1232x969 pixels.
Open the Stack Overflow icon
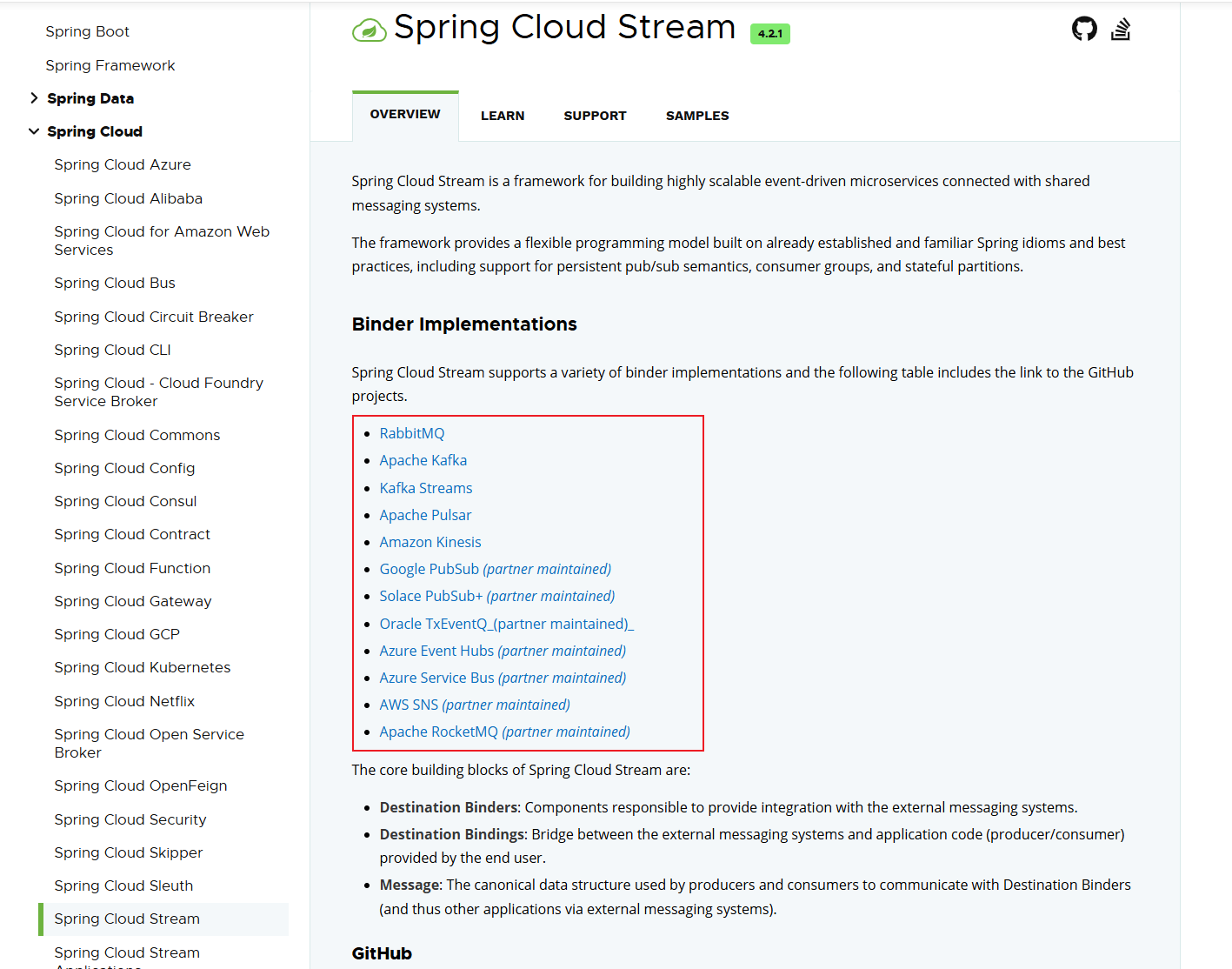[x=1121, y=29]
